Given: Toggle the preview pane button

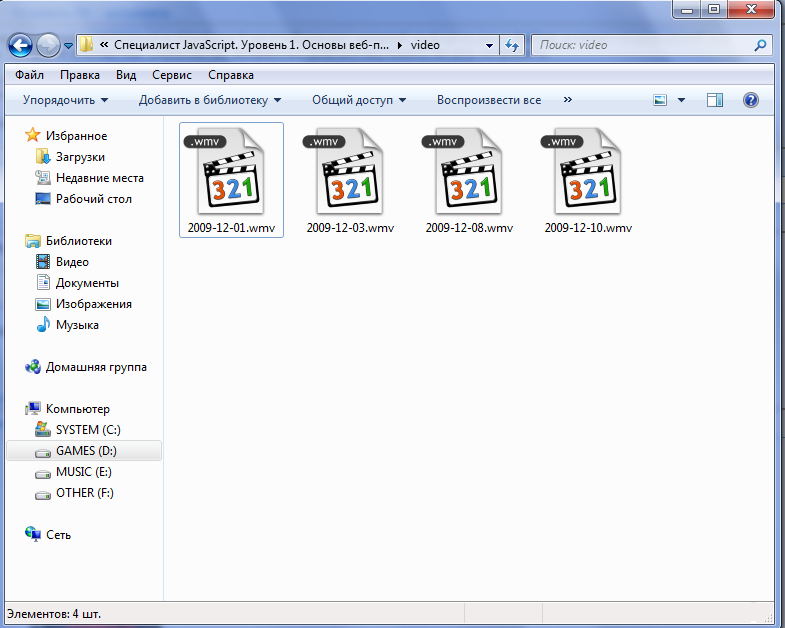Looking at the screenshot, I should coord(714,100).
